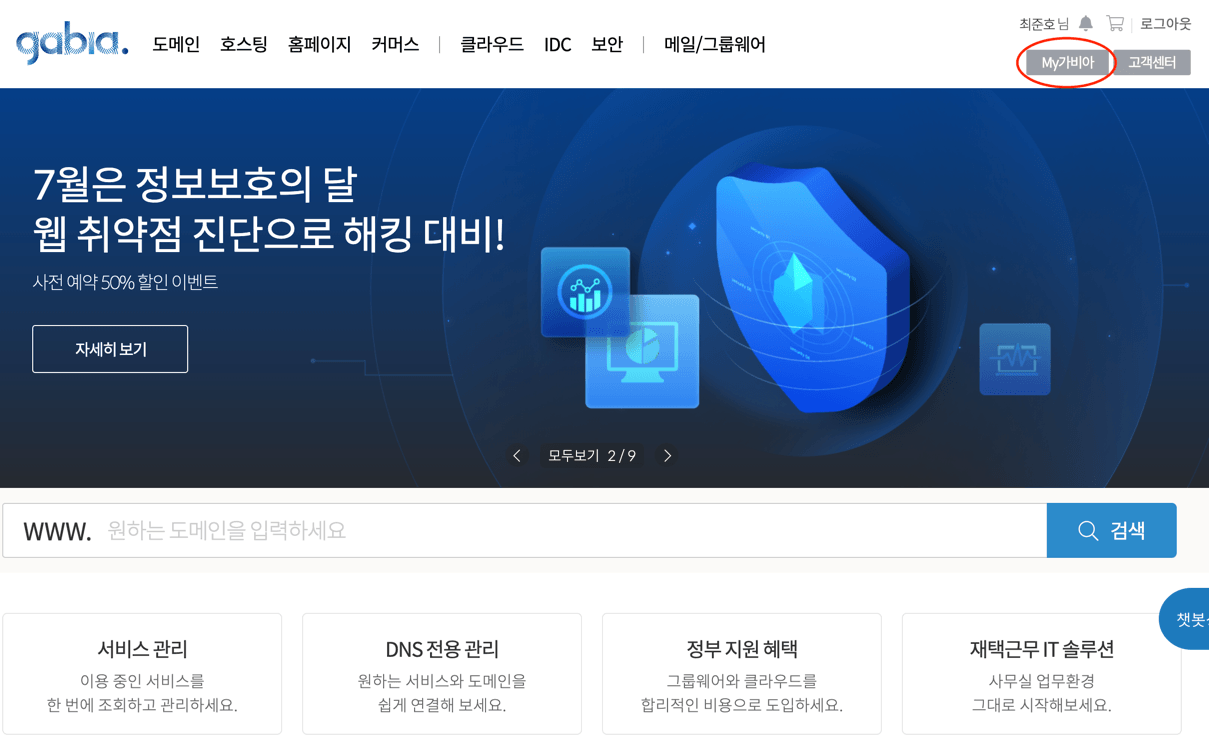Open the 서비스 관리 card
The height and width of the screenshot is (749, 1209).
142,674
